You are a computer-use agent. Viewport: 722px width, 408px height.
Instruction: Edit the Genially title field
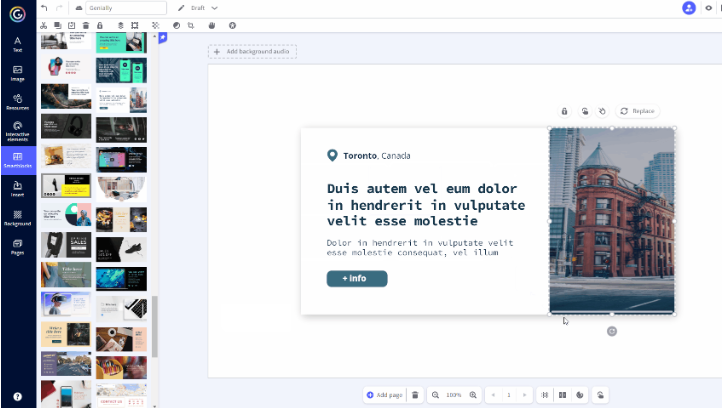(126, 8)
